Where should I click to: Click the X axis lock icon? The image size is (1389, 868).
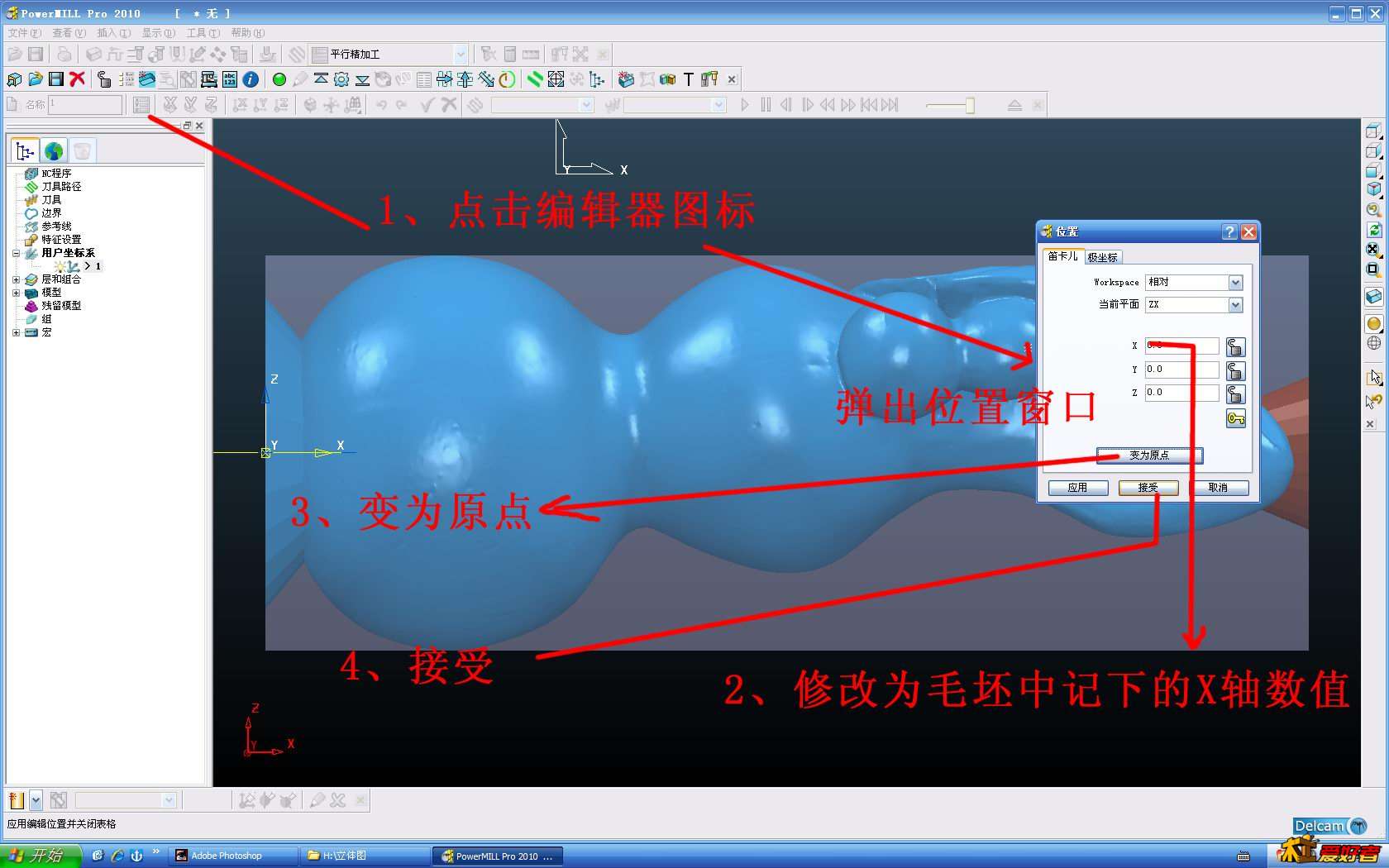(x=1235, y=347)
